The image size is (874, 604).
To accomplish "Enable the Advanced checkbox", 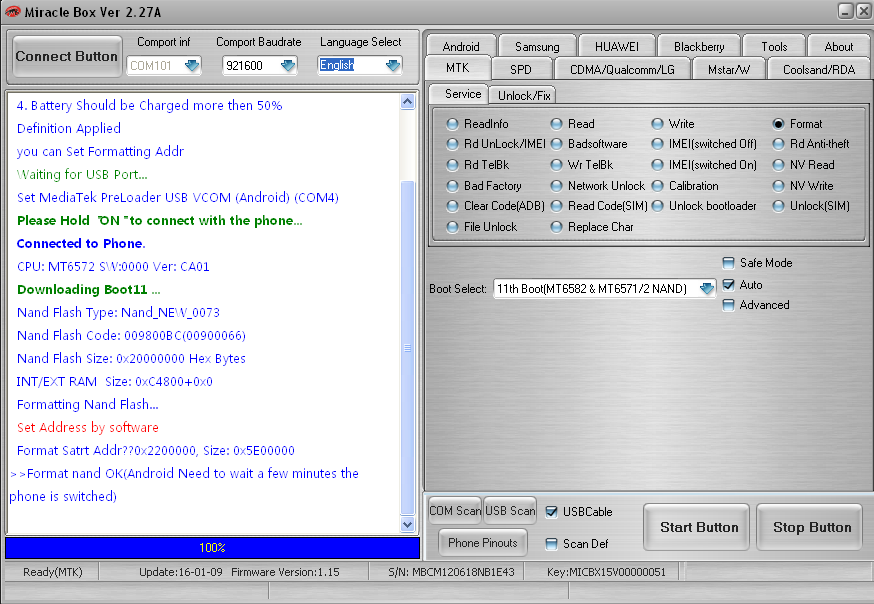I will pyautogui.click(x=728, y=305).
